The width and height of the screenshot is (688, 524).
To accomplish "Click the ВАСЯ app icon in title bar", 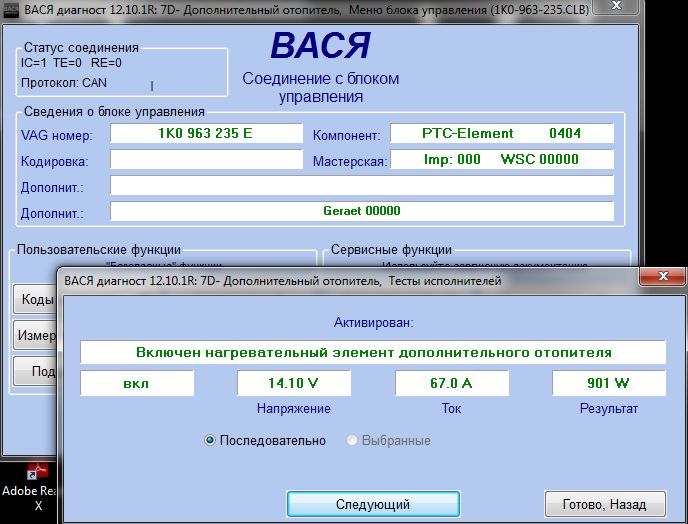I will coord(10,10).
